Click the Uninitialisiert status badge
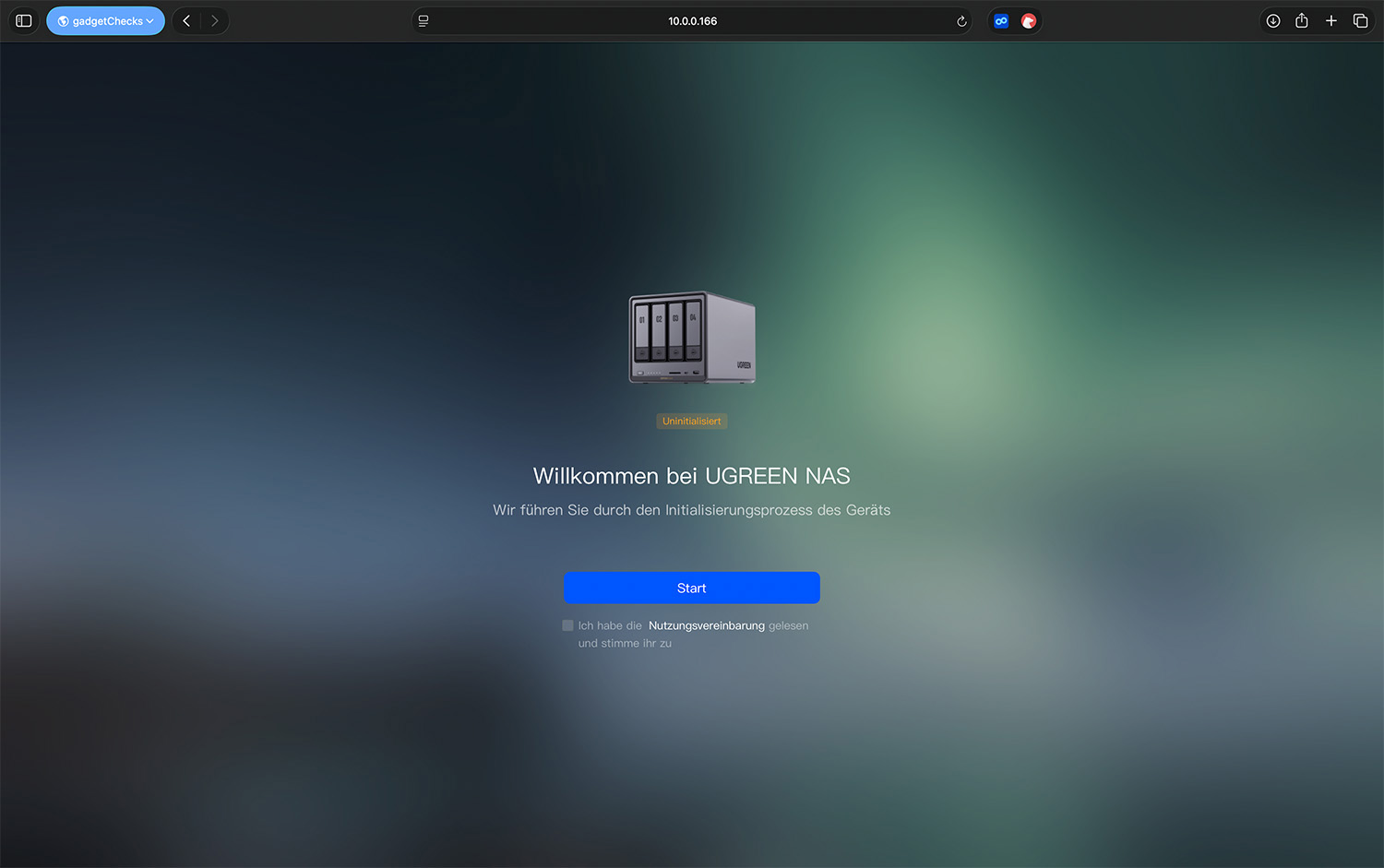 point(692,422)
